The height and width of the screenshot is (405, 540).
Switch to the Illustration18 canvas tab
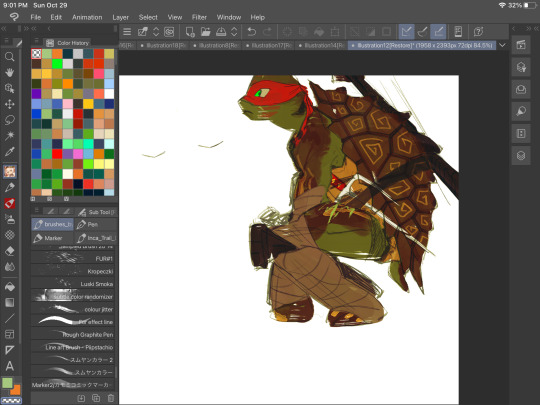[163, 45]
